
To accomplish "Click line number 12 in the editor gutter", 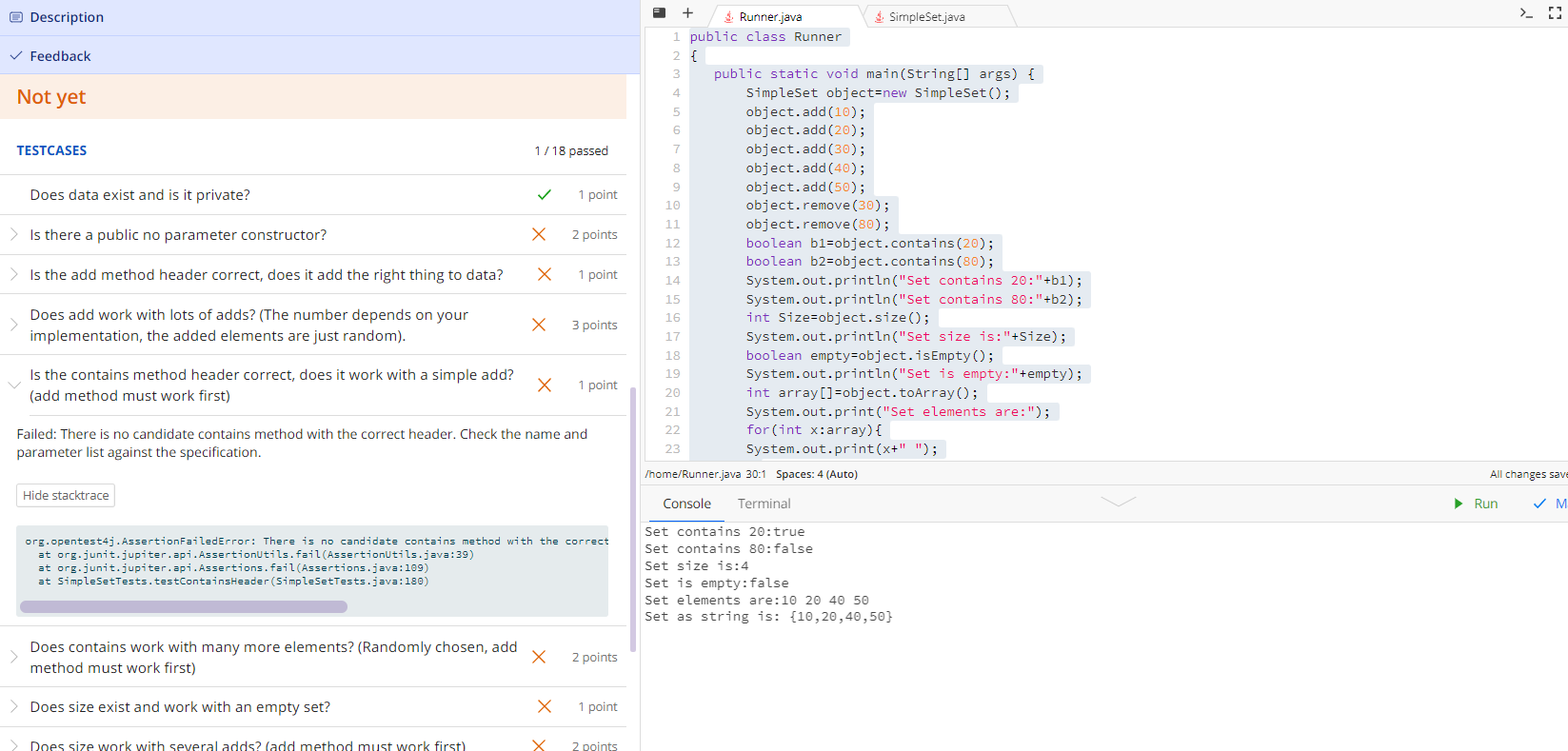I will 673,243.
